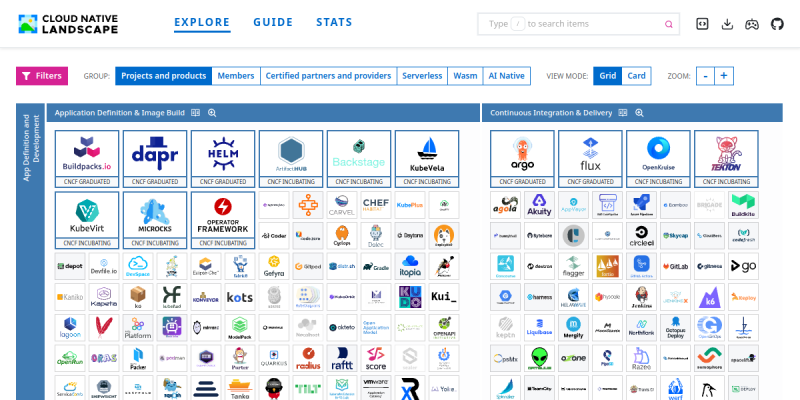Select the Liquibase item
This screenshot has height=400, width=800.
pyautogui.click(x=539, y=328)
